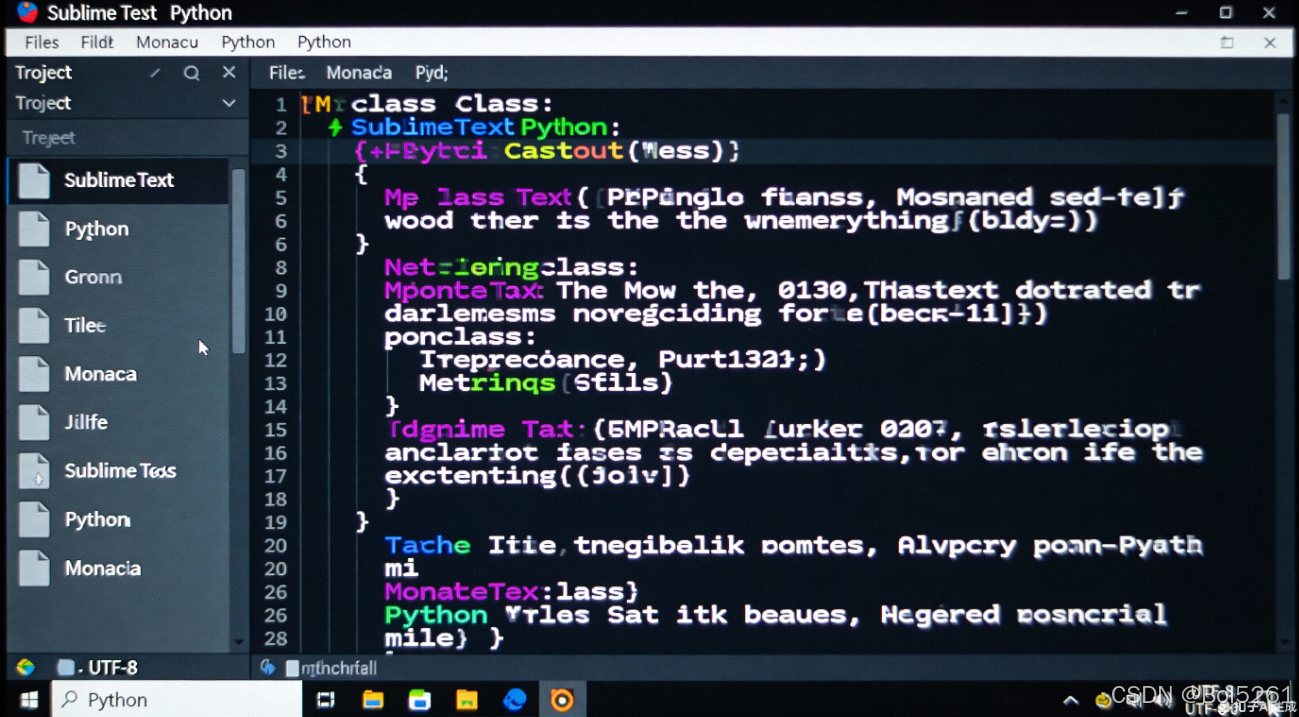
Task: Click line number 15 in the gutter
Action: [x=276, y=430]
